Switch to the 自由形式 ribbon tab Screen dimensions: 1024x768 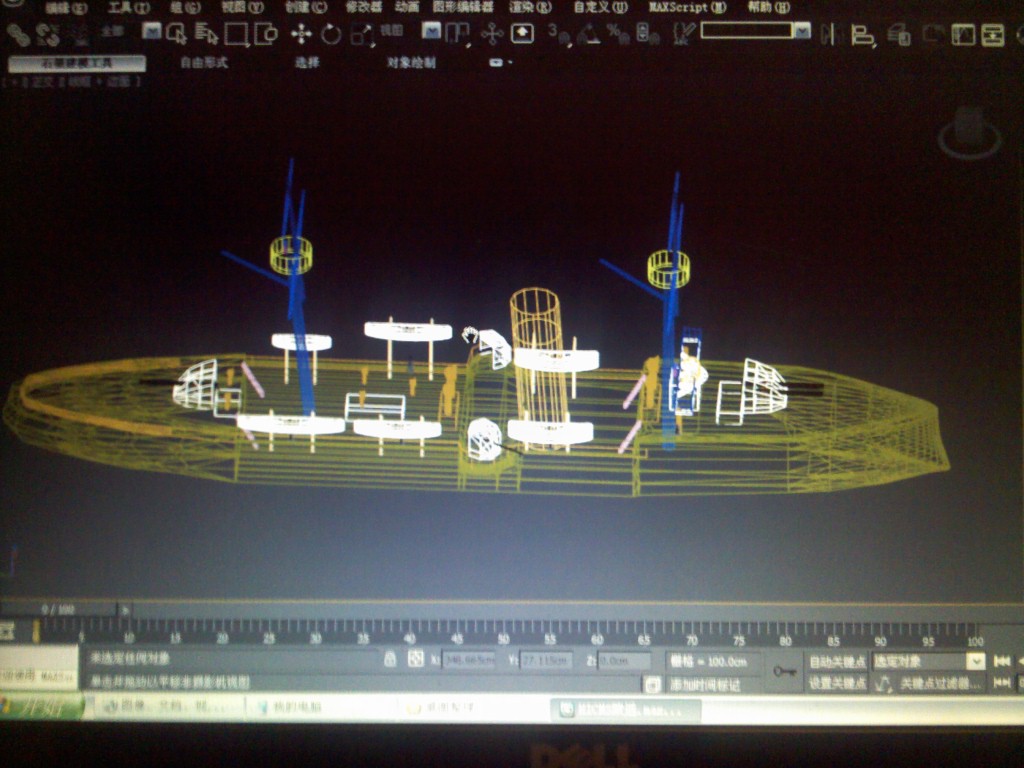[x=204, y=63]
